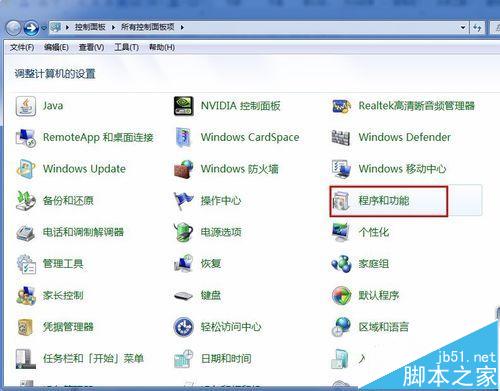Open the 任务栏和「开始」菜单 icon
This screenshot has height=391, width=500.
coord(26,359)
